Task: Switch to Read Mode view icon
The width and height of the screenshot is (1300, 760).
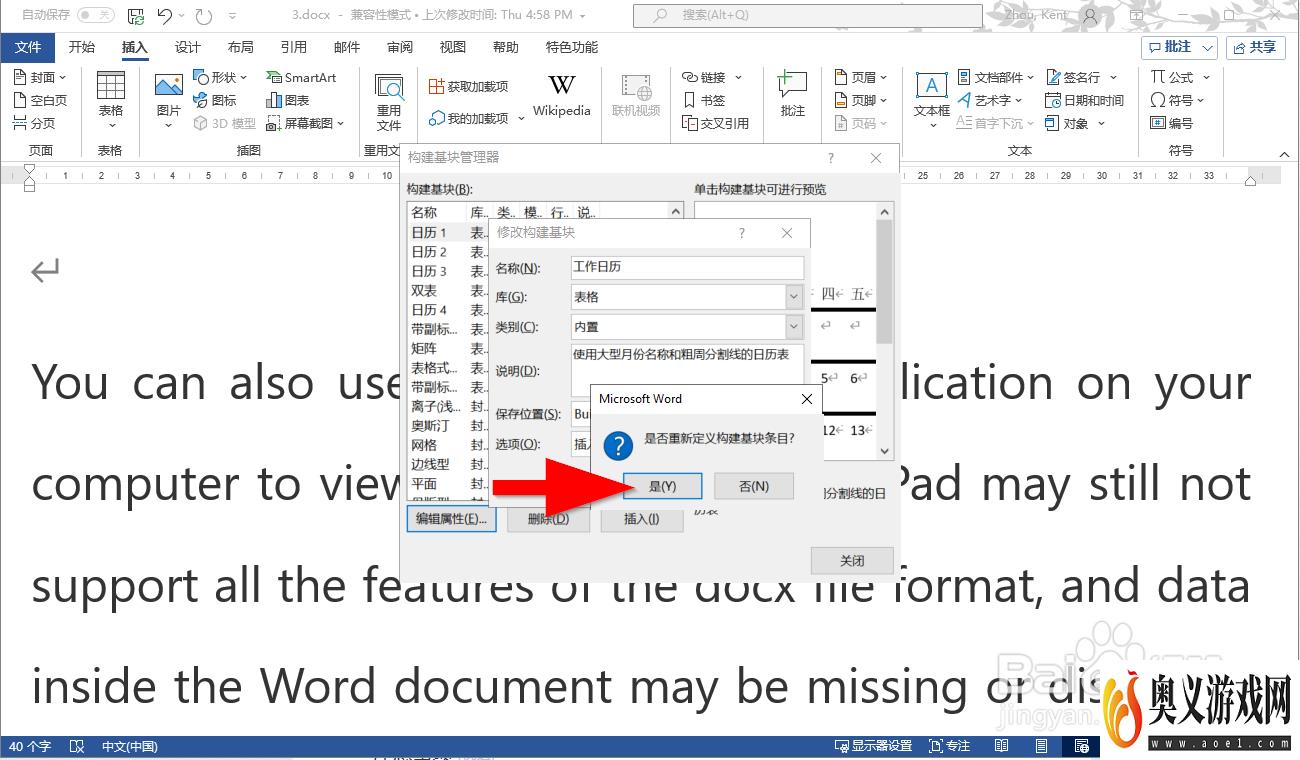Action: coord(1001,746)
